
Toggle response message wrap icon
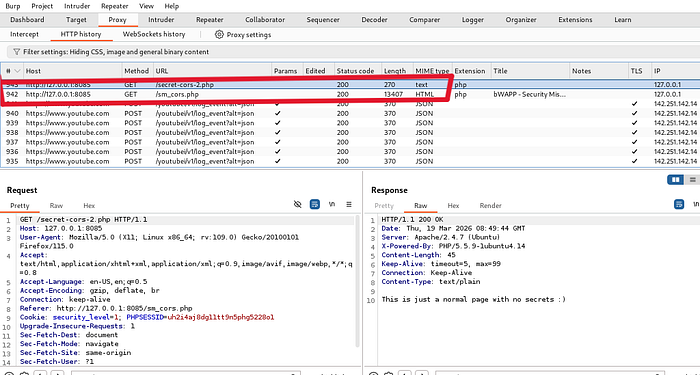click(679, 204)
